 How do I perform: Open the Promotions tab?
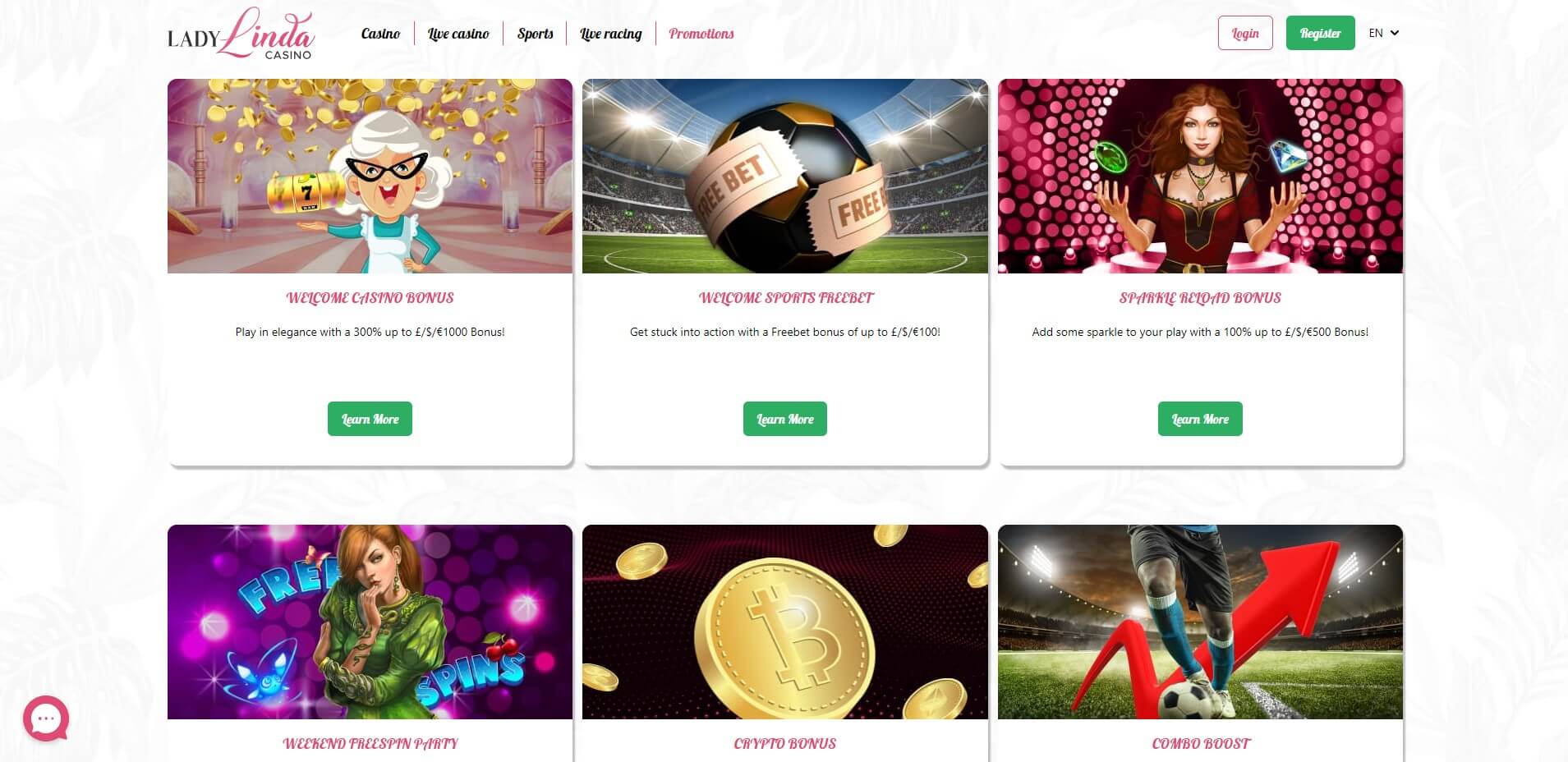(x=701, y=34)
